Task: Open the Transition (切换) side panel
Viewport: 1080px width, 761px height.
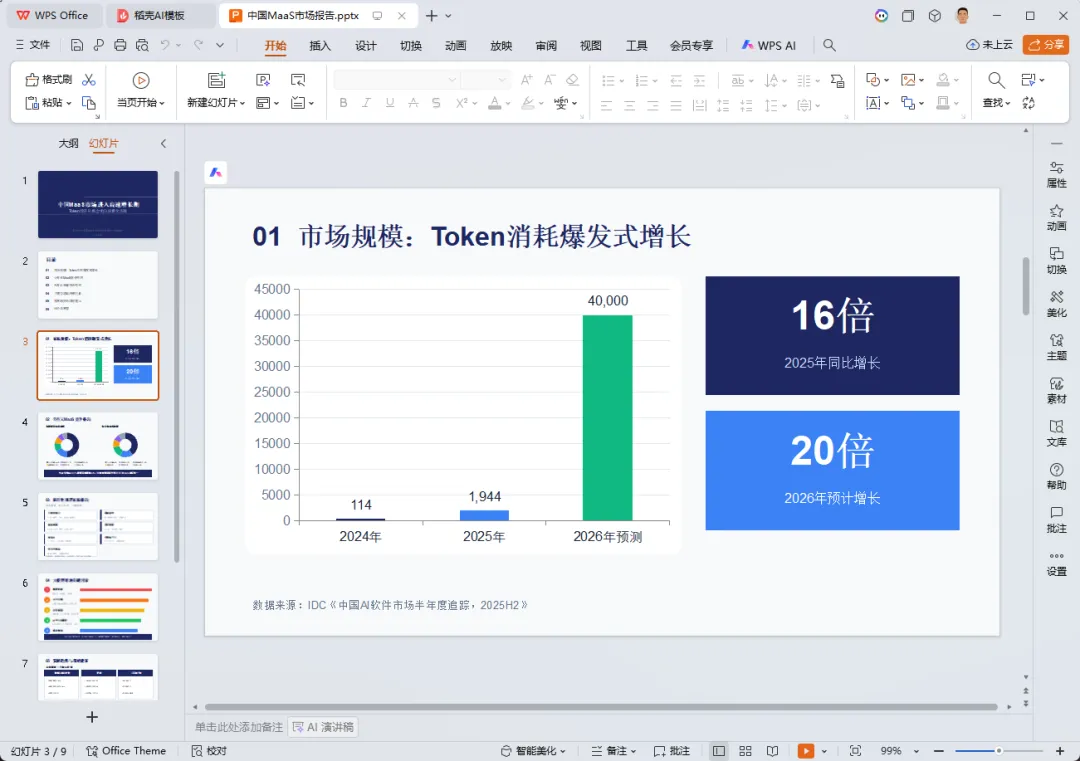Action: (x=1057, y=260)
